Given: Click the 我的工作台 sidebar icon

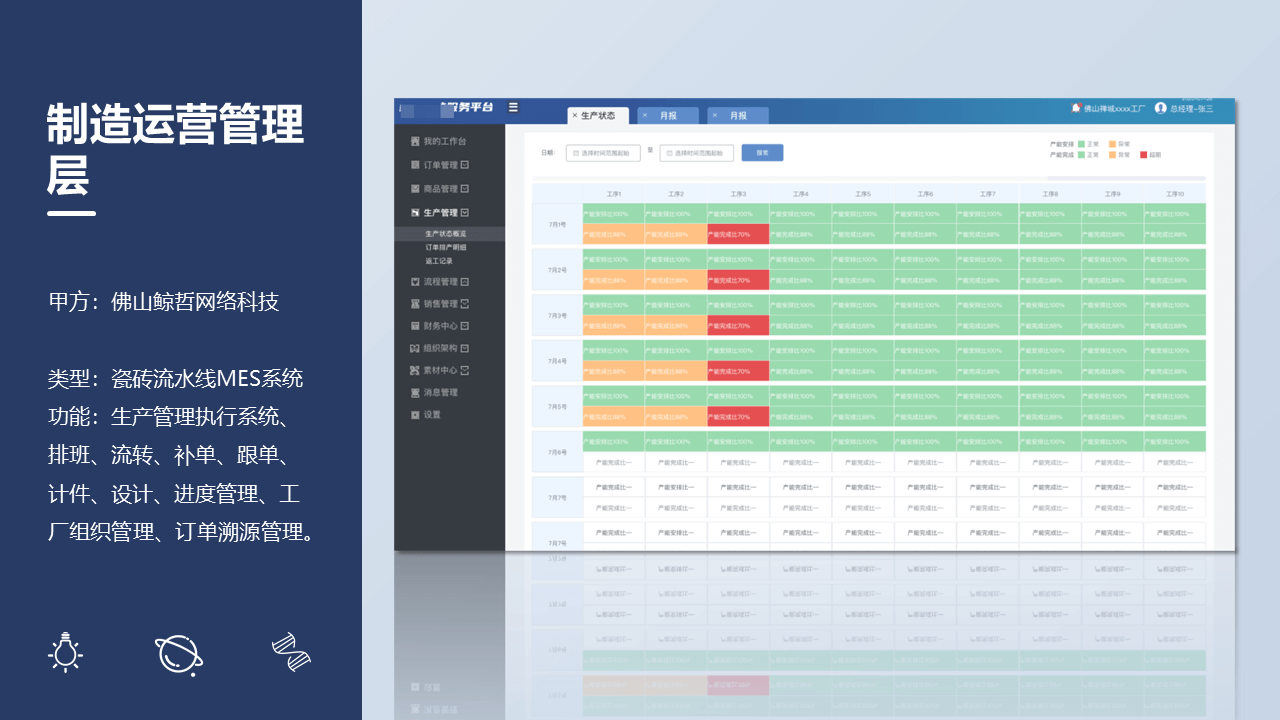Looking at the screenshot, I should (415, 142).
